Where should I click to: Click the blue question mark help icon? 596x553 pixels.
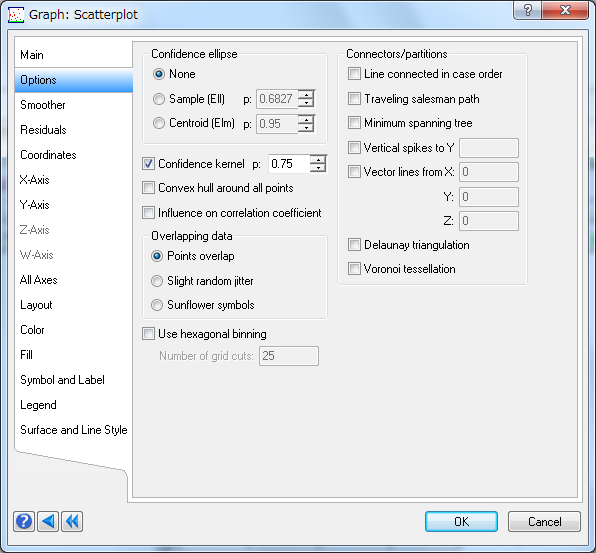(x=24, y=521)
